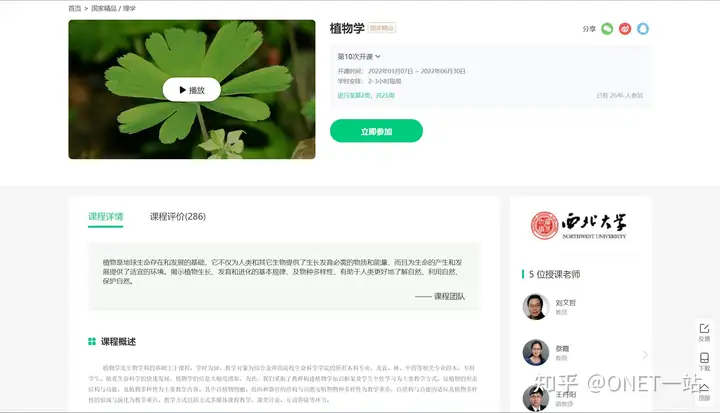720x413 pixels.
Task: Show next teachers with right chevron
Action: pos(645,355)
